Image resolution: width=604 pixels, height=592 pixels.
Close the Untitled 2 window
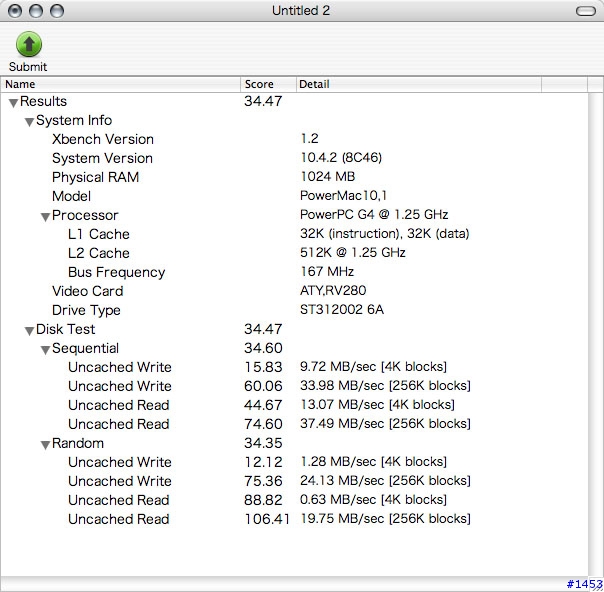pyautogui.click(x=15, y=11)
